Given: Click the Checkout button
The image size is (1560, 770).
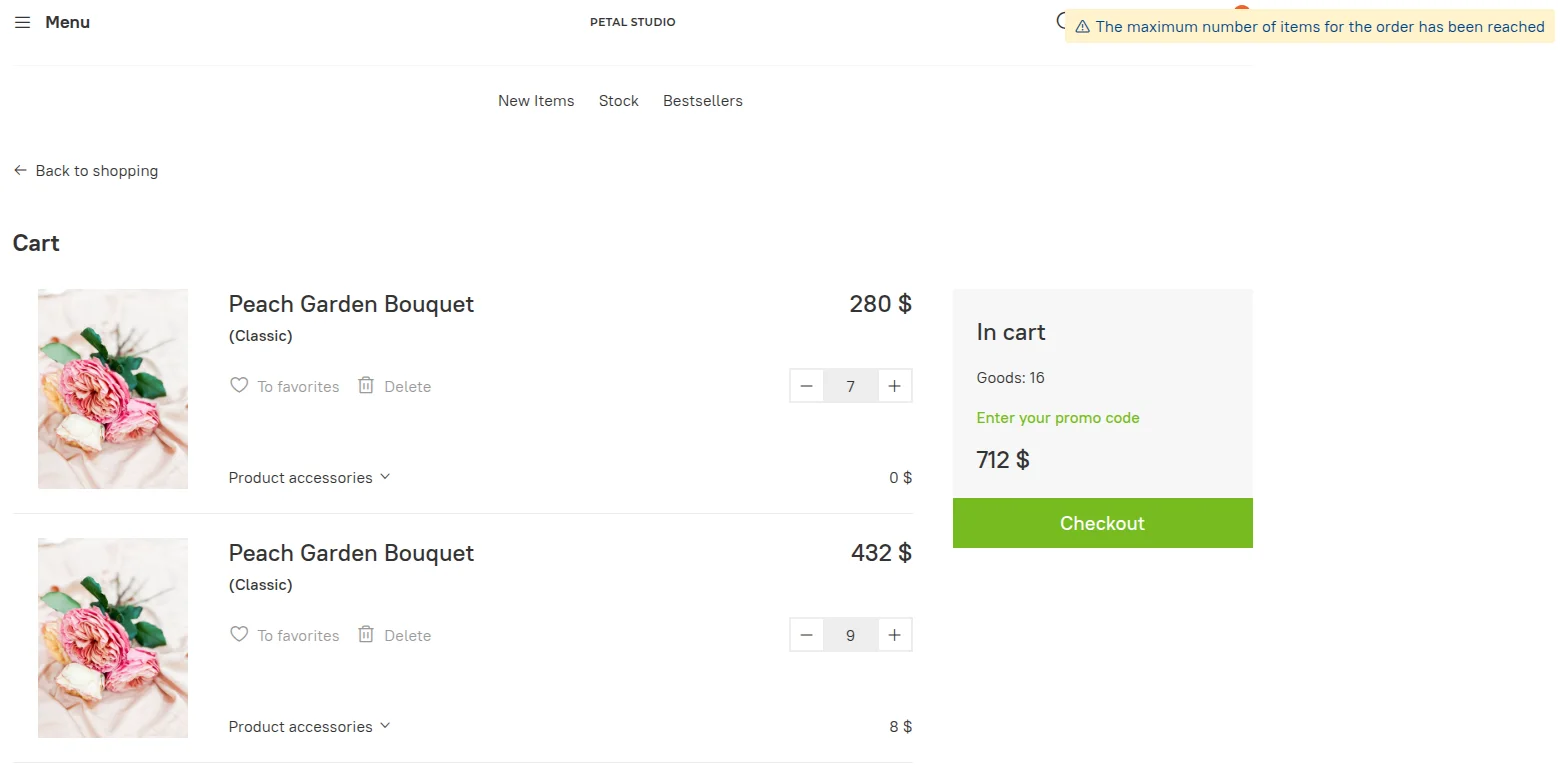Looking at the screenshot, I should [x=1102, y=523].
